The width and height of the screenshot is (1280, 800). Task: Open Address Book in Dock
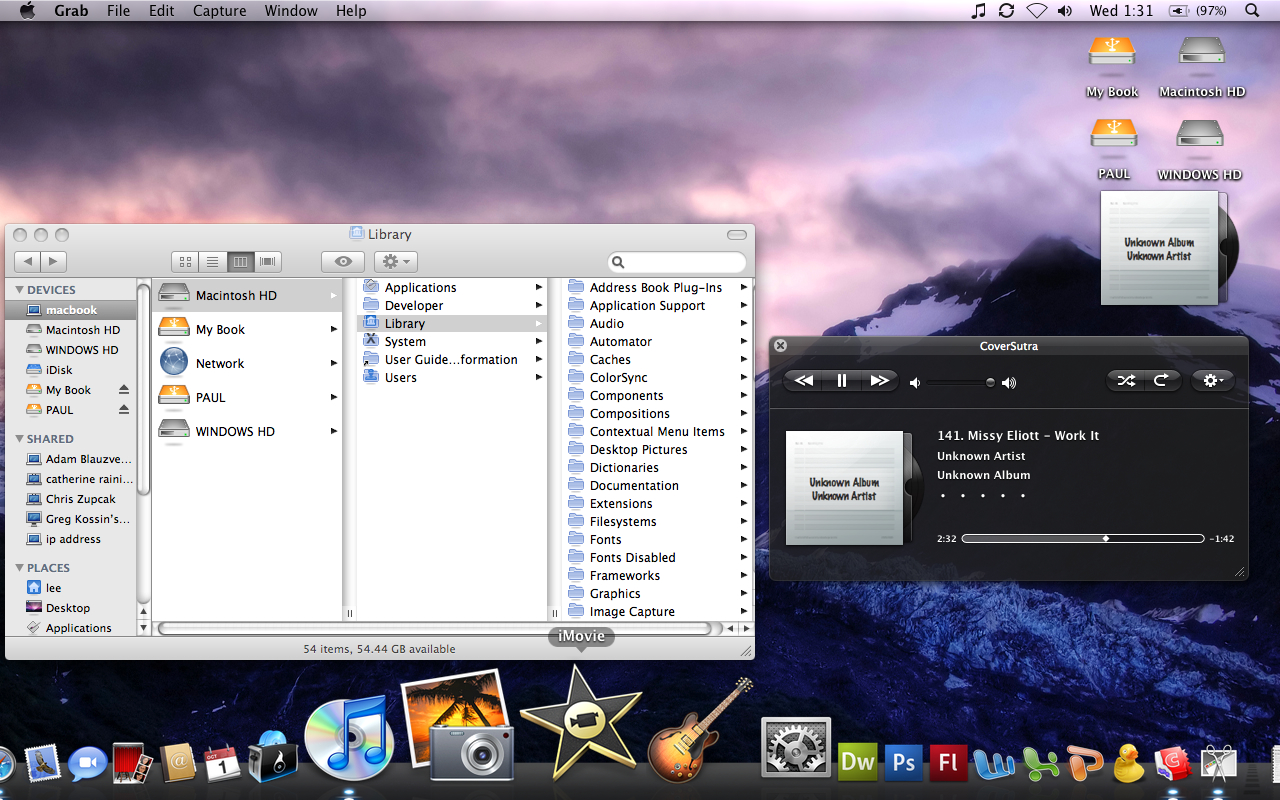coord(177,764)
